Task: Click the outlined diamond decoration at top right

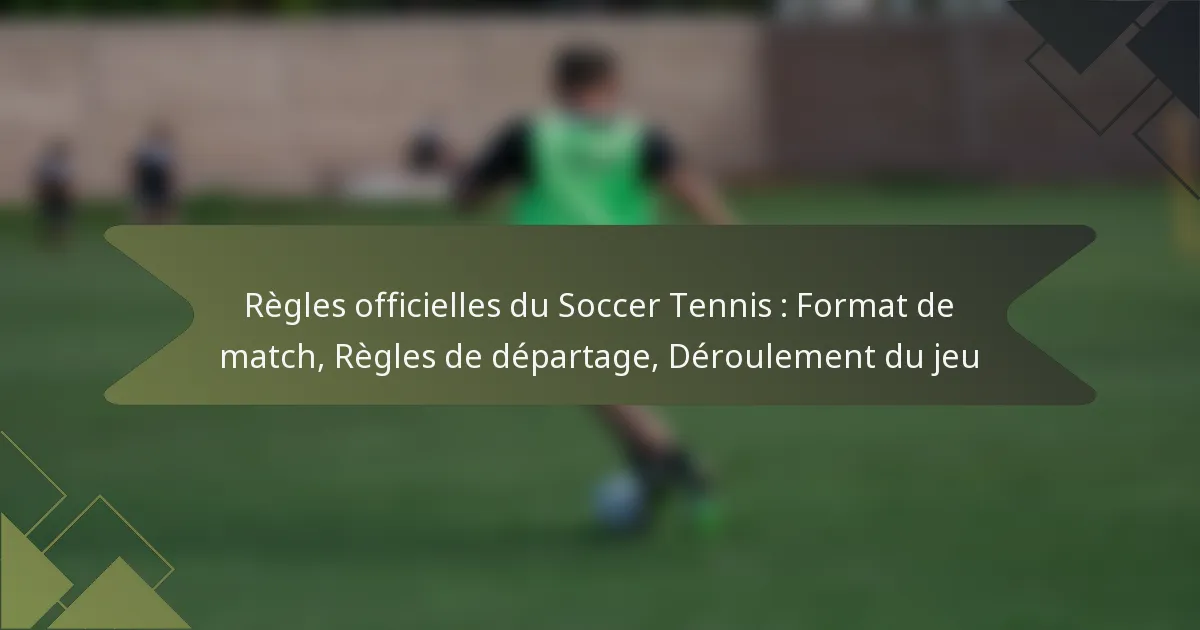Action: coord(1100,75)
